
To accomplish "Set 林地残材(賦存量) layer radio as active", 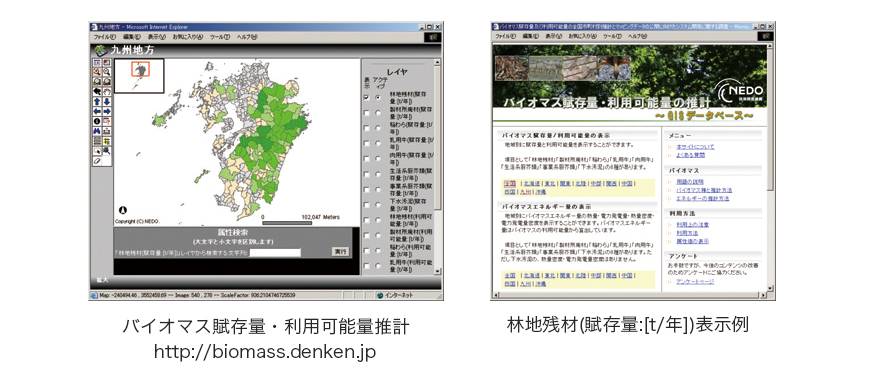I will (378, 97).
